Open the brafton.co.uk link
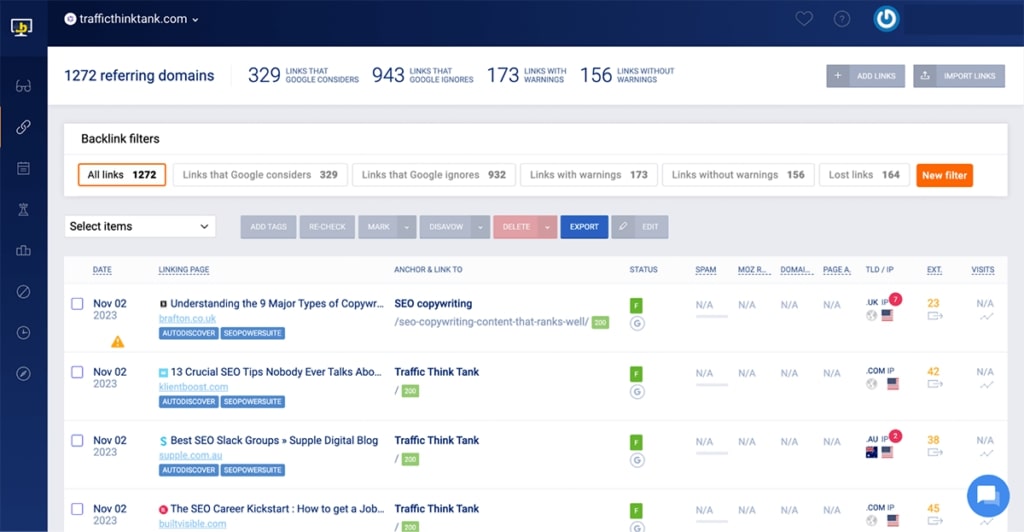 [x=187, y=319]
